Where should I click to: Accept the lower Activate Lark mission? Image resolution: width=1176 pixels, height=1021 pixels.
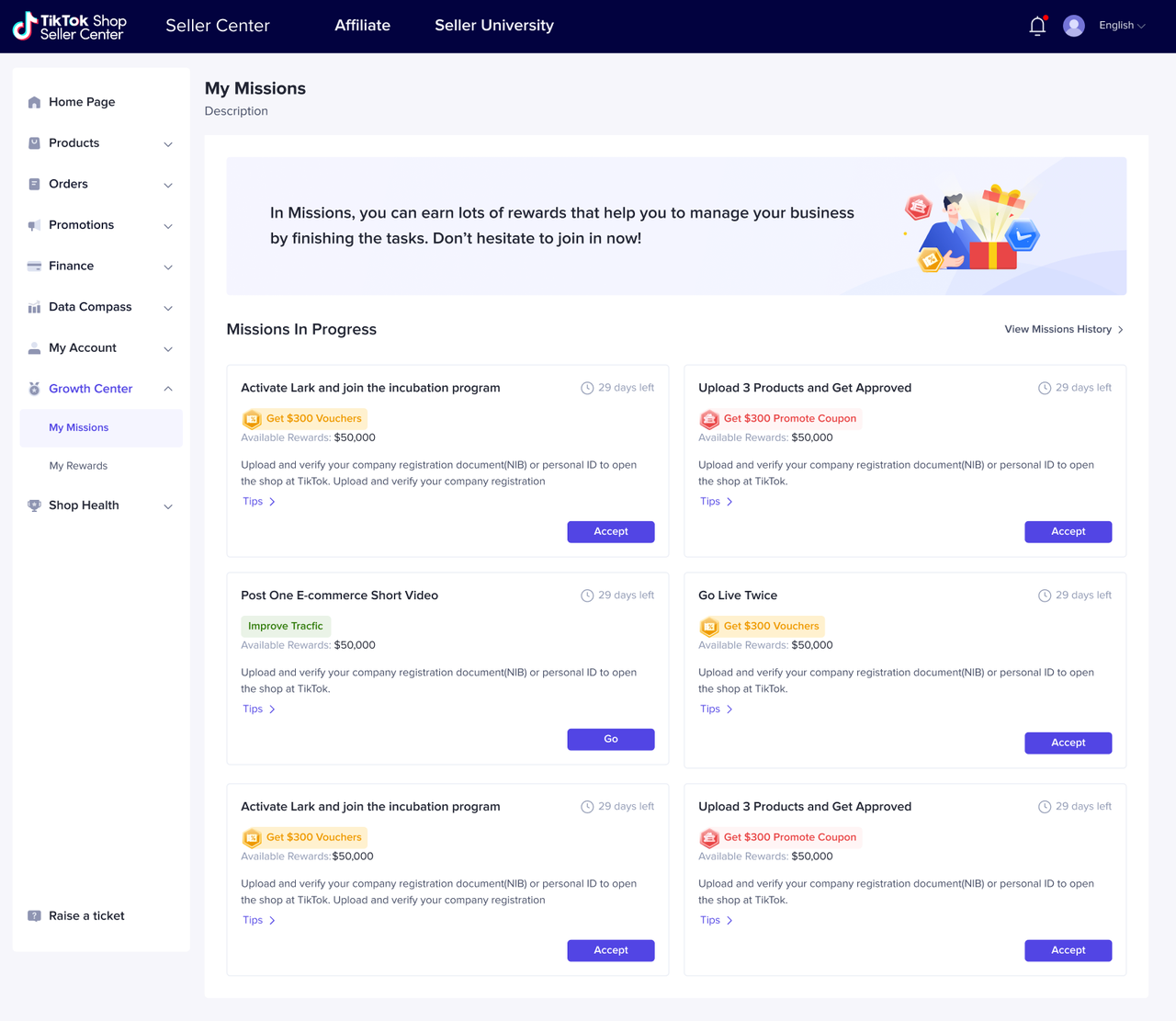[x=611, y=951]
